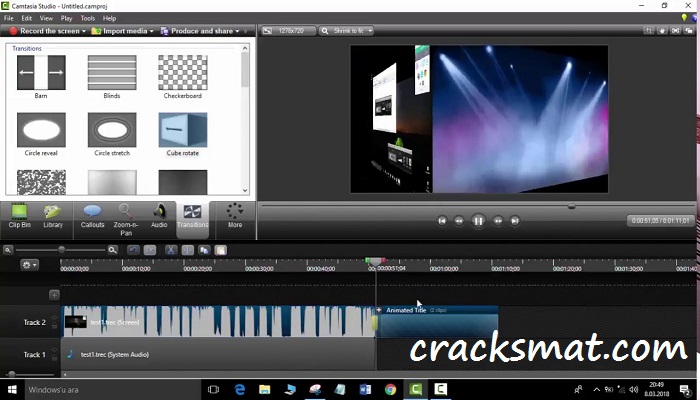Open Google Chrome from the taskbar
The height and width of the screenshot is (400, 700).
pyautogui.click(x=390, y=390)
